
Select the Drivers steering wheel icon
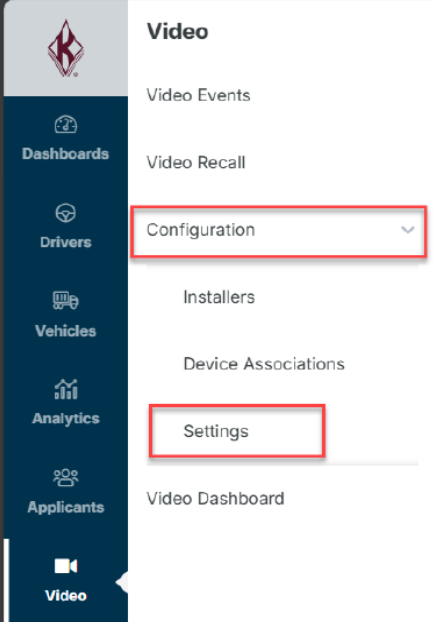(65, 213)
